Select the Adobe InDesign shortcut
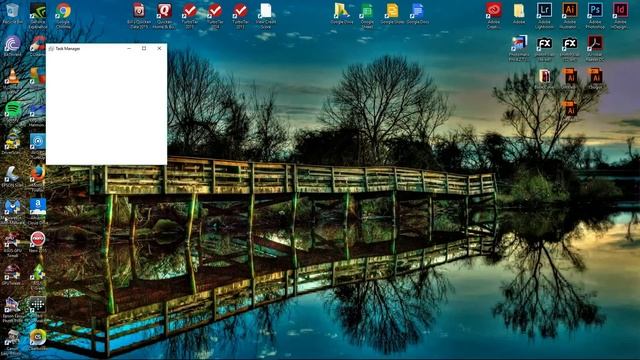640x360 pixels. (x=620, y=11)
